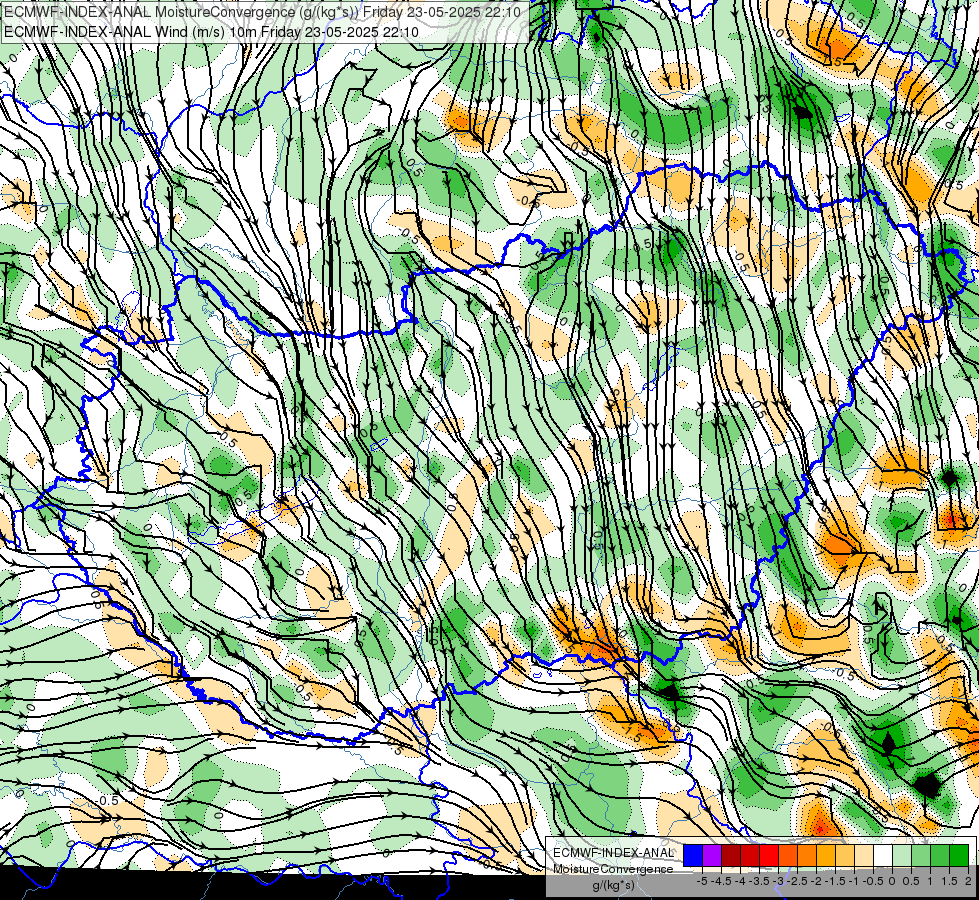Click the '1' tick label on legend scale
Screen dimensions: 979x900
click(930, 881)
